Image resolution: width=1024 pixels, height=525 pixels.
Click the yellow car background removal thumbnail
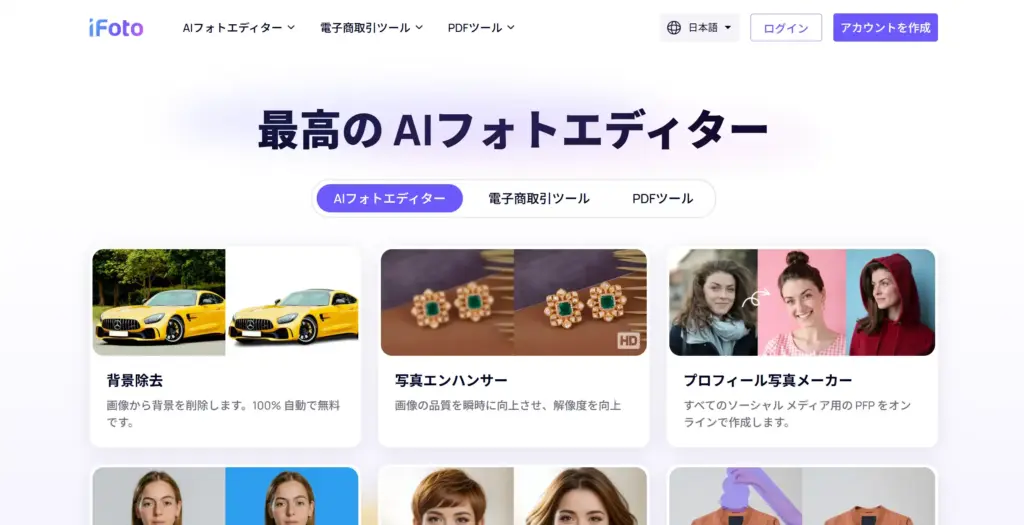click(225, 302)
